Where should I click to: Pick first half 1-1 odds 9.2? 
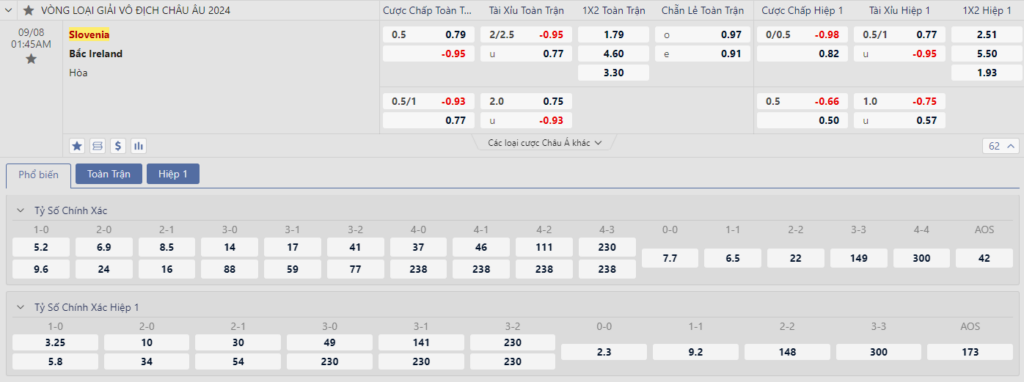pos(695,352)
